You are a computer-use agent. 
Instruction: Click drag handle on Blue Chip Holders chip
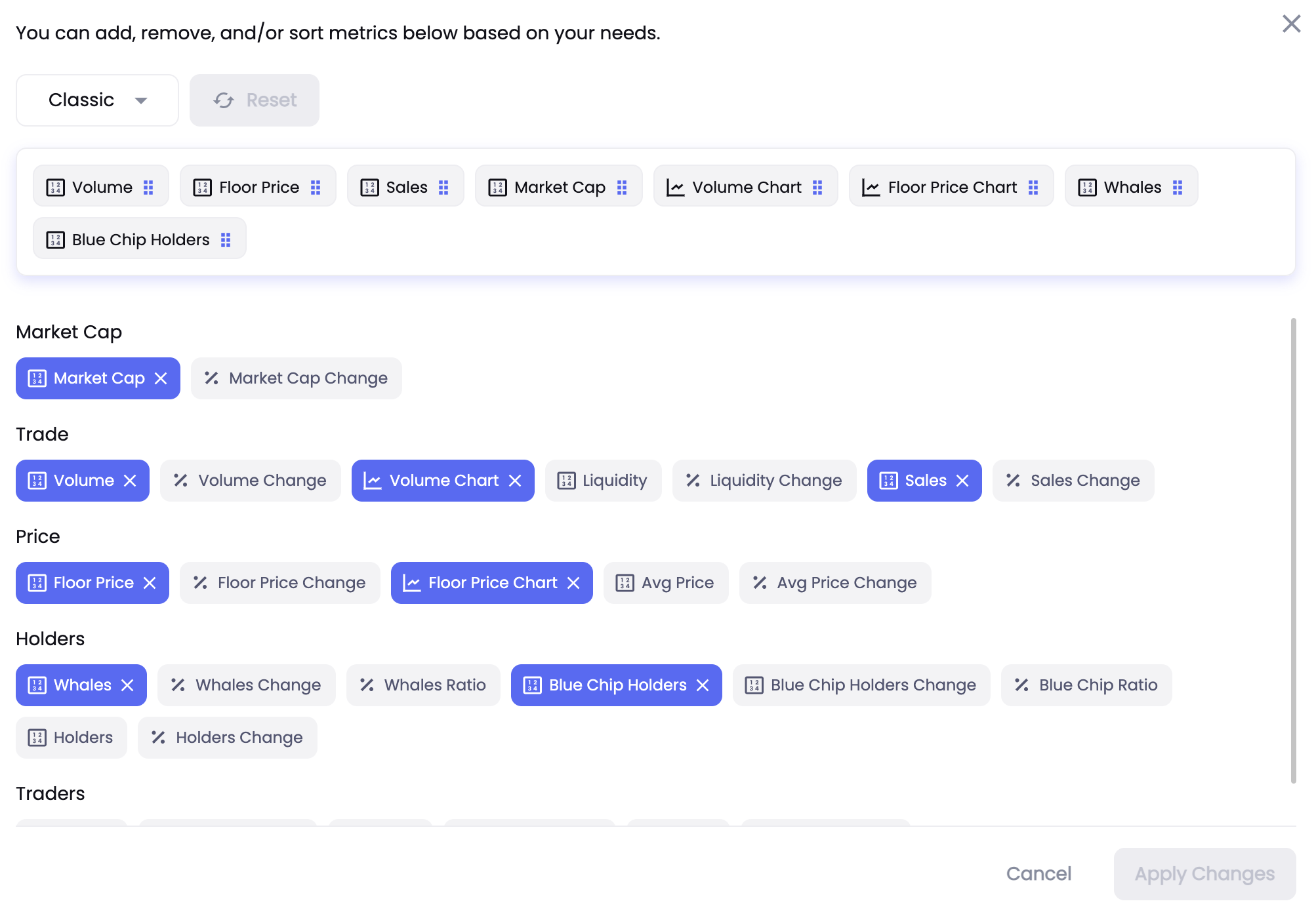coord(226,240)
